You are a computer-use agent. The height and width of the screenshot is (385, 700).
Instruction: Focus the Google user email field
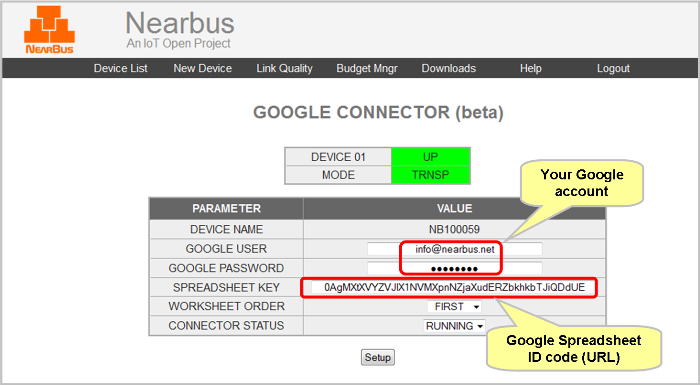(x=454, y=249)
